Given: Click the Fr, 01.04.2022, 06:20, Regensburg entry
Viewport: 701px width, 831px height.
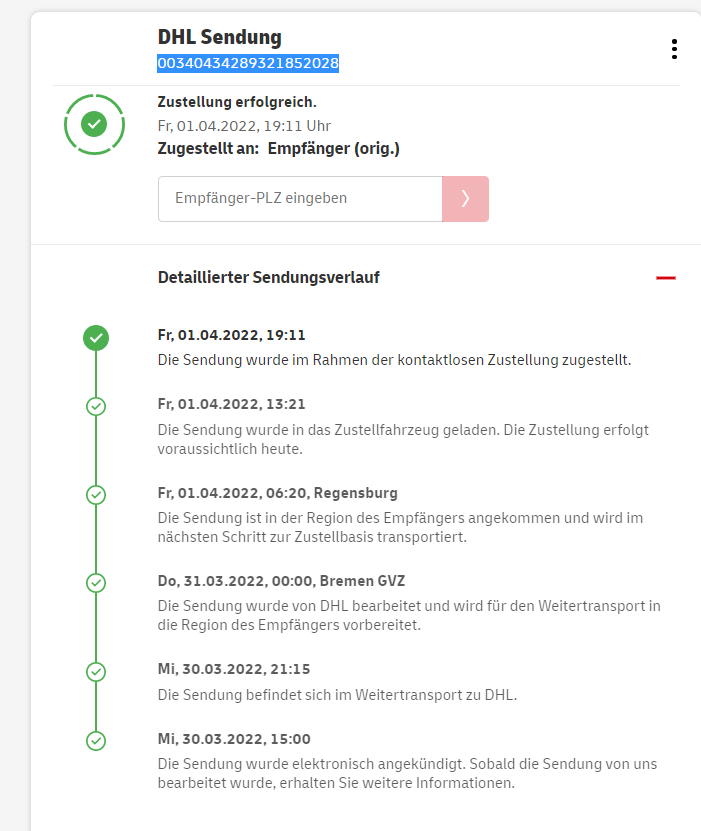Looking at the screenshot, I should pyautogui.click(x=278, y=493).
